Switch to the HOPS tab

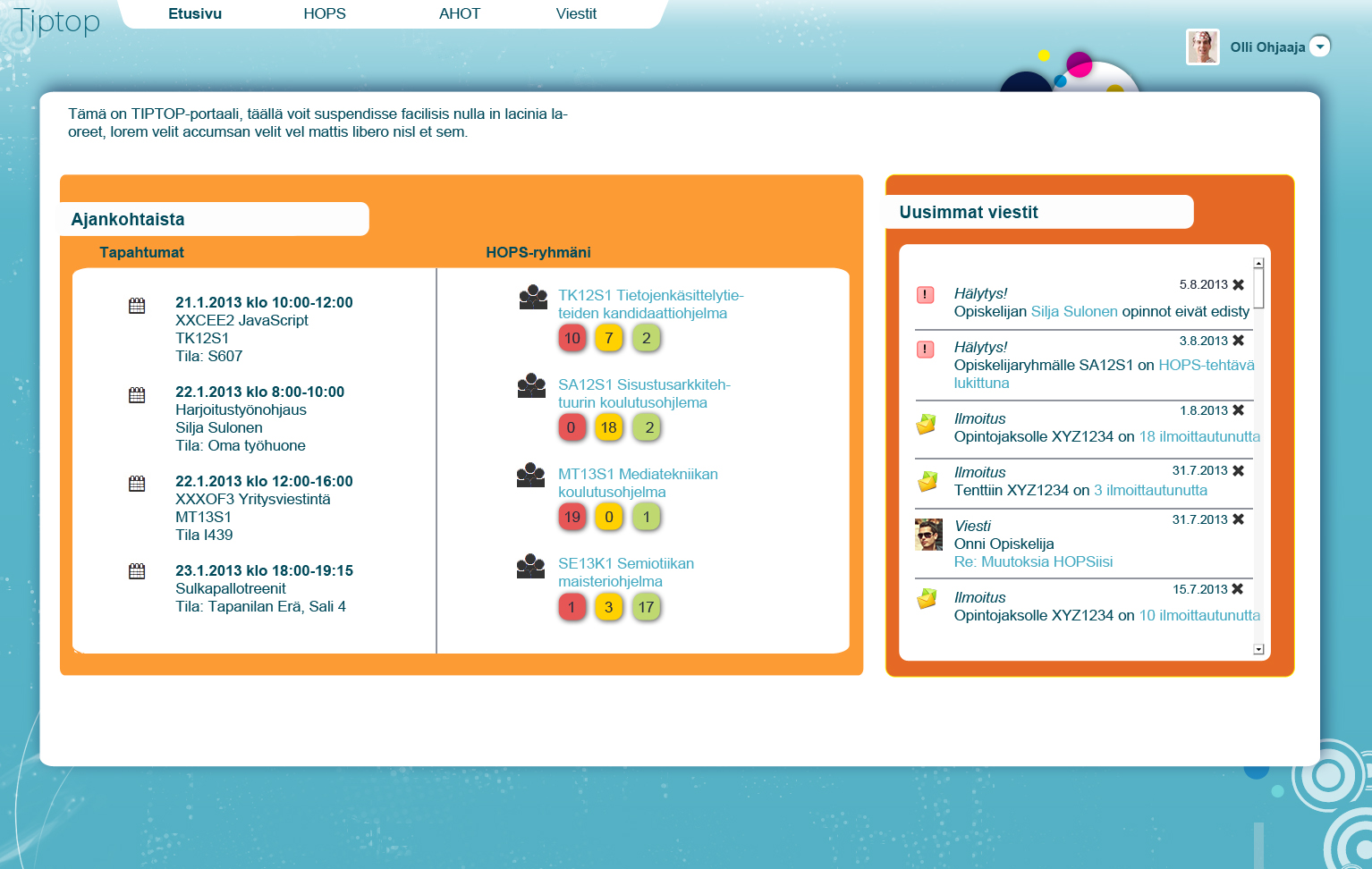click(325, 13)
